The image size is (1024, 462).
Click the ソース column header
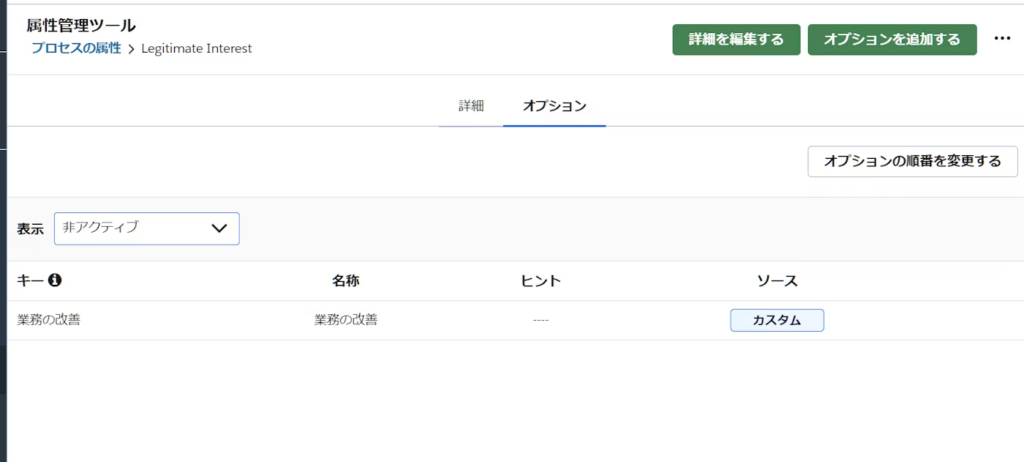[777, 281]
